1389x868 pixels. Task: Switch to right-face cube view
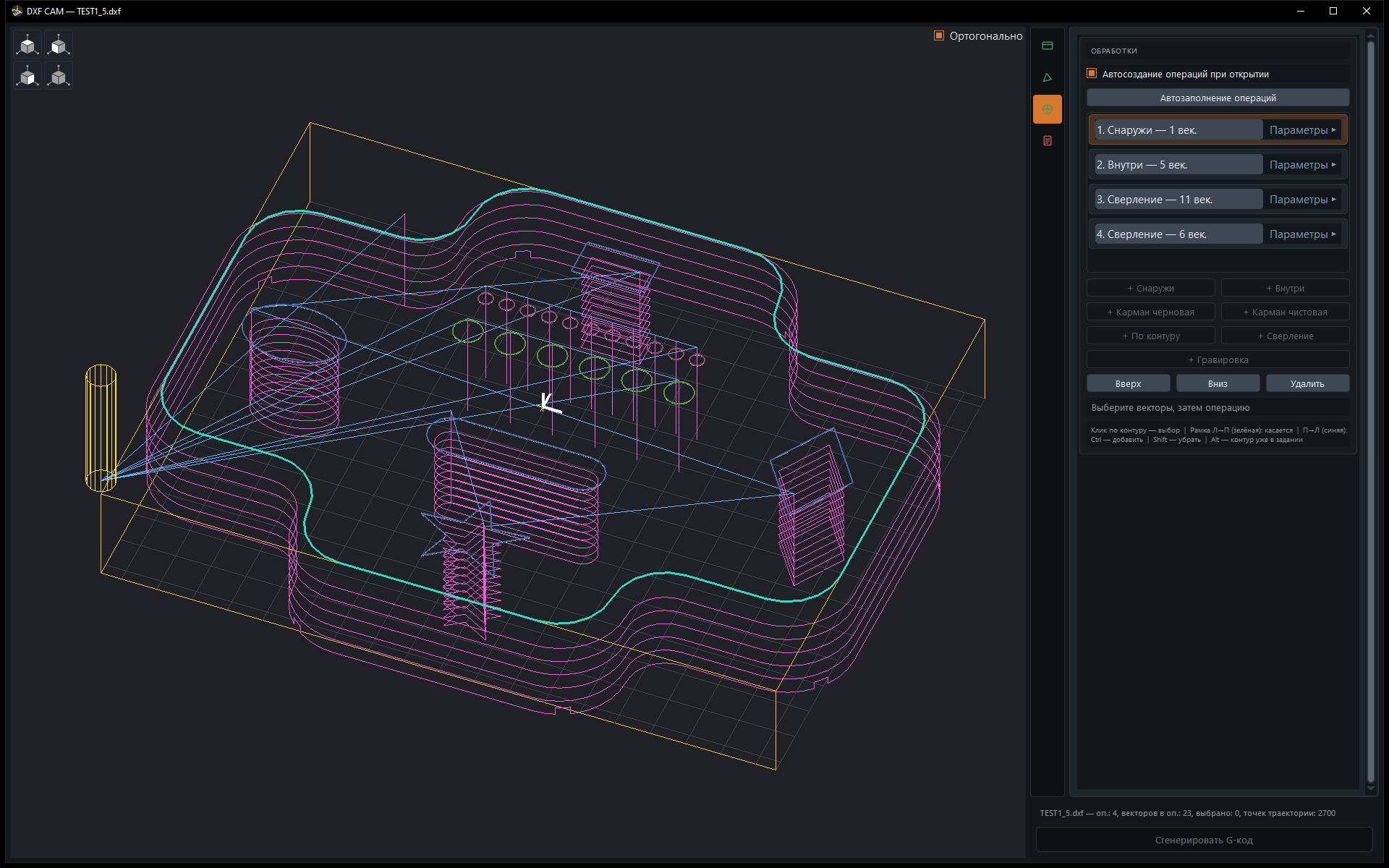(x=27, y=75)
